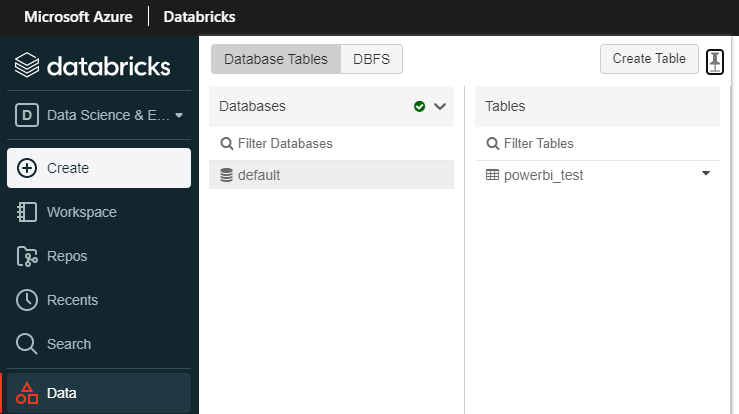The width and height of the screenshot is (739, 414).
Task: Select the Database Tables tab
Action: click(x=276, y=59)
